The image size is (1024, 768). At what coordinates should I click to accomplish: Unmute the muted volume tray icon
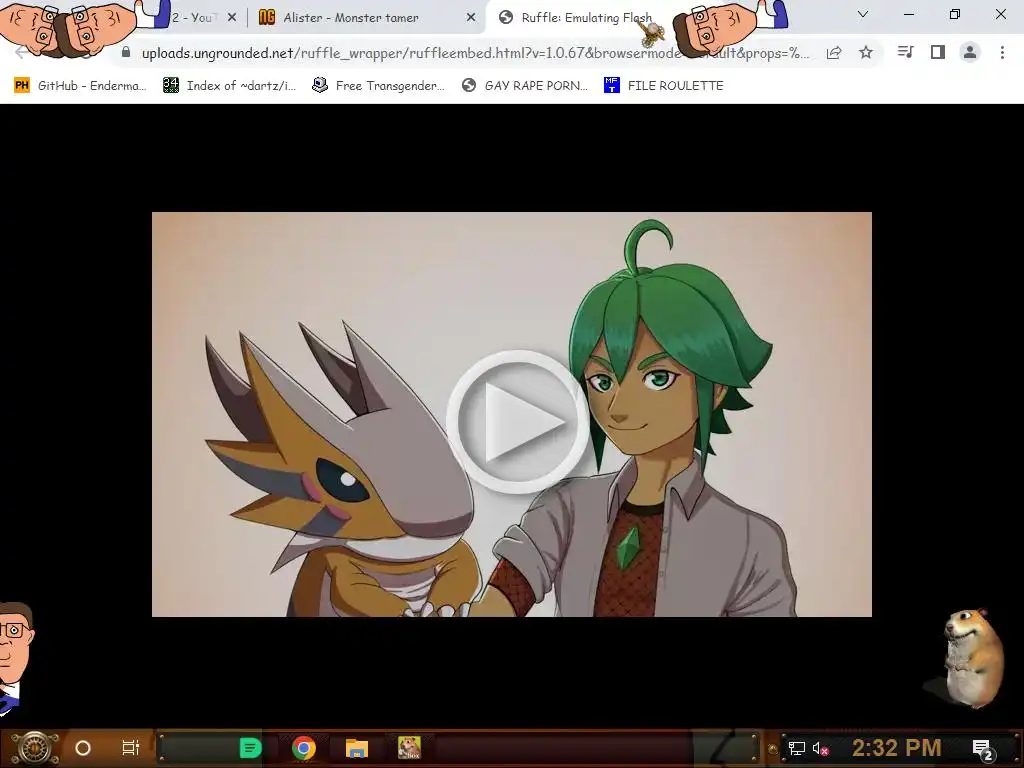(x=820, y=748)
